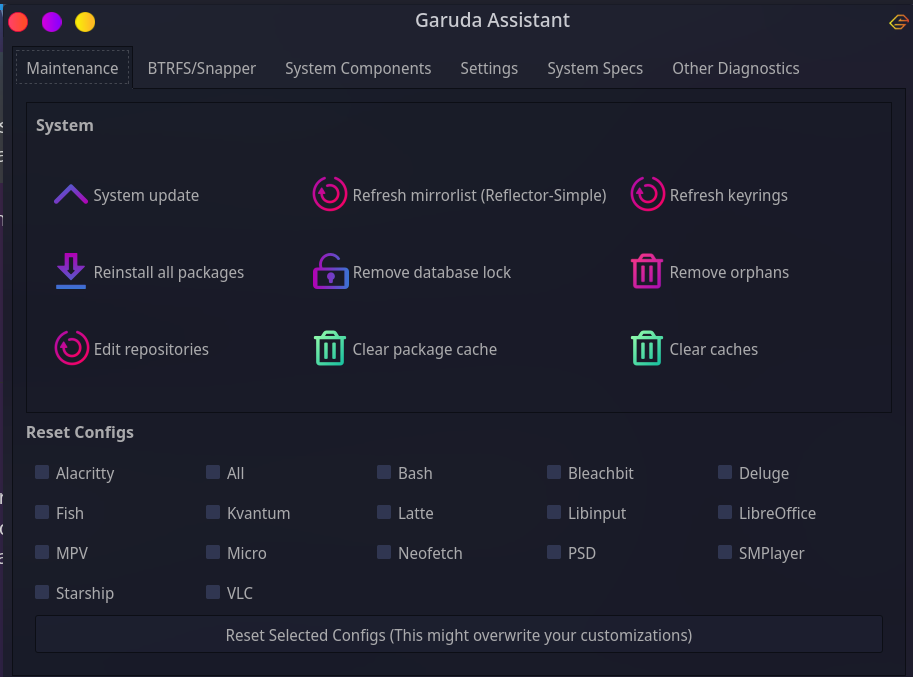Open the System Components tab
The height and width of the screenshot is (677, 913).
(x=358, y=68)
